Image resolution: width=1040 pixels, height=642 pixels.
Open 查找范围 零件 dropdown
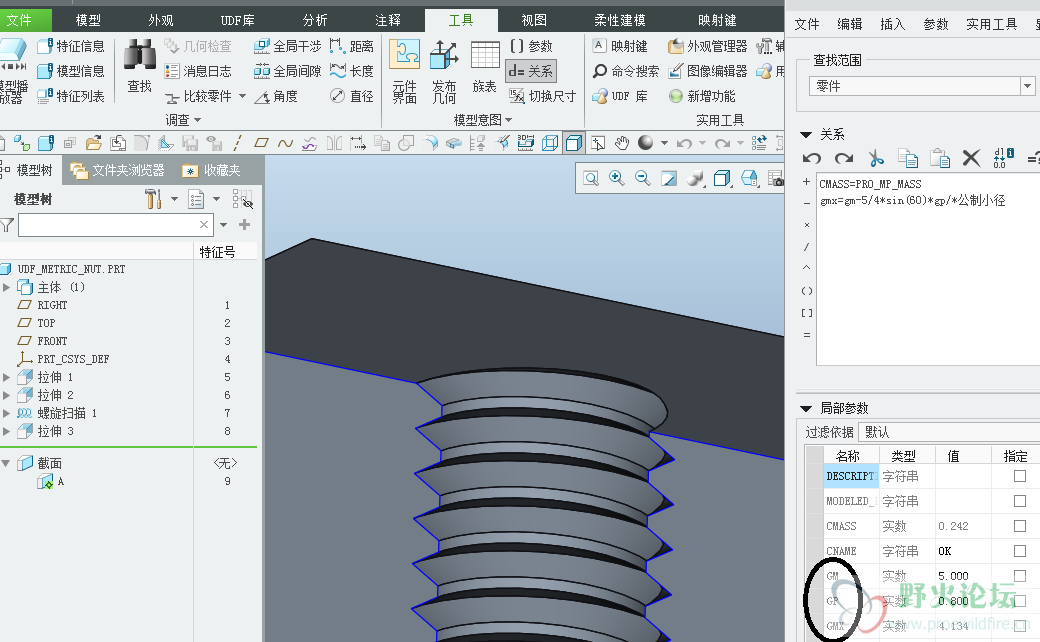1027,86
